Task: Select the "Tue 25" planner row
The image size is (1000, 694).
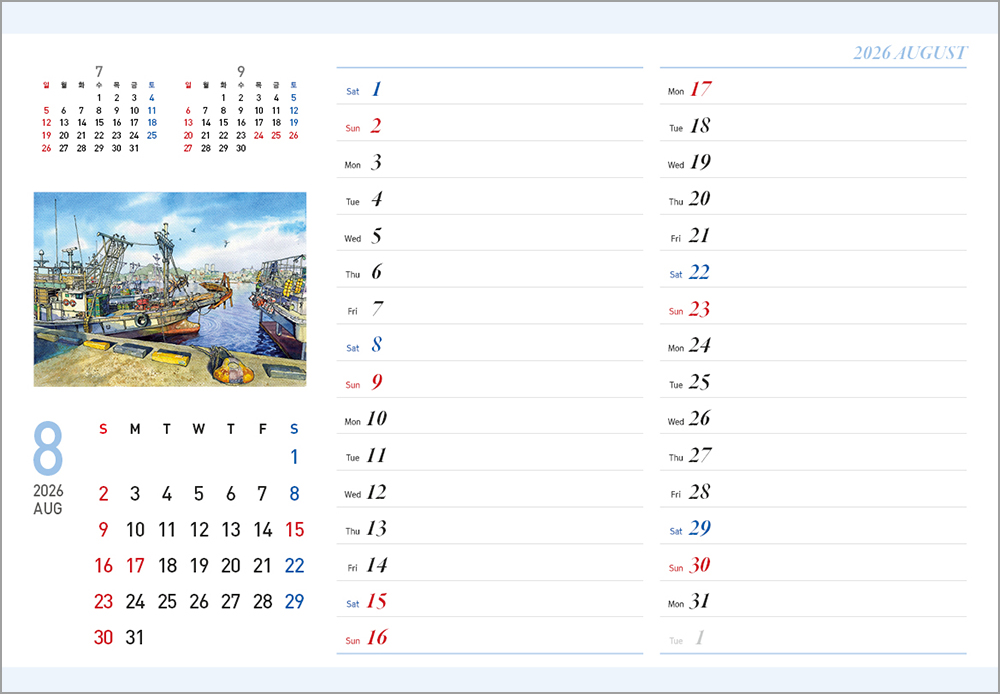Action: click(x=813, y=380)
